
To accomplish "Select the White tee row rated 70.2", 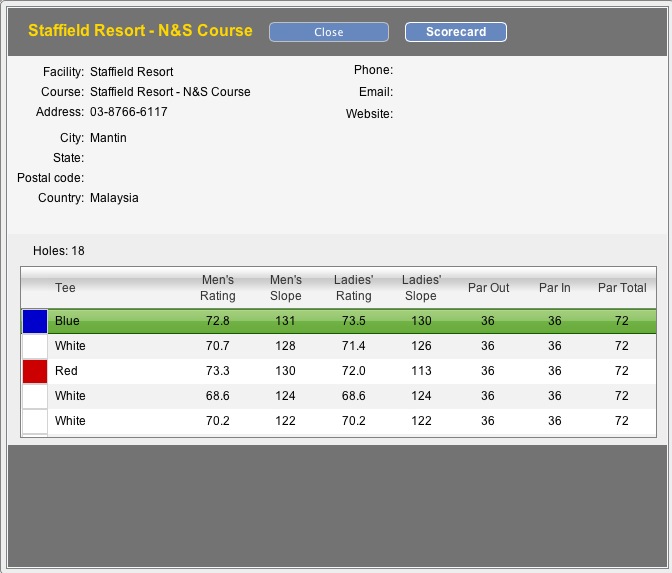I will click(x=340, y=421).
